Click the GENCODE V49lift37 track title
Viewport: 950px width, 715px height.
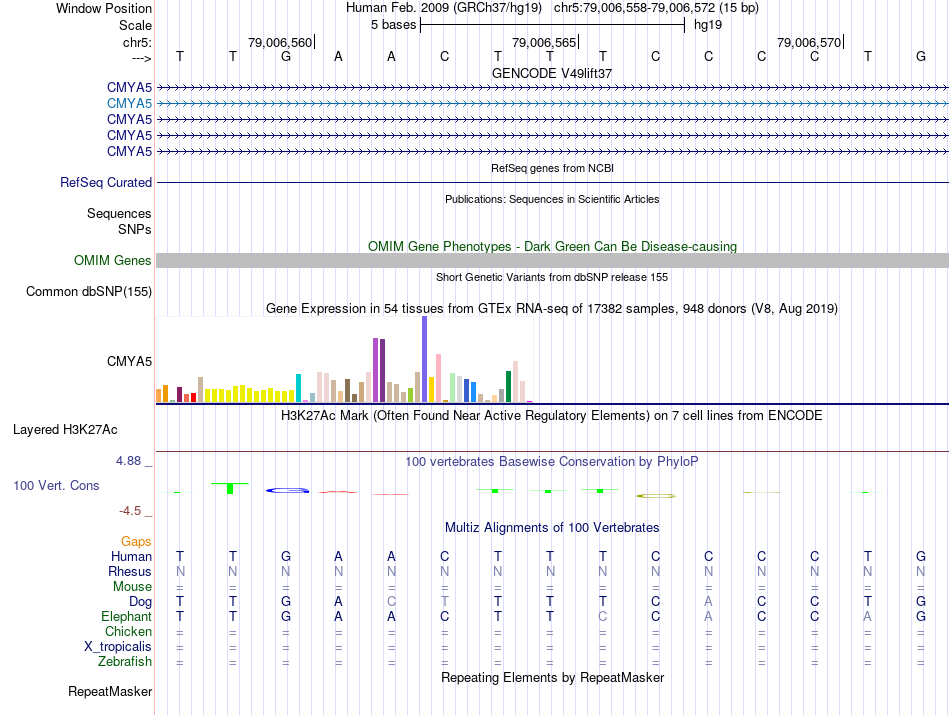[552, 74]
